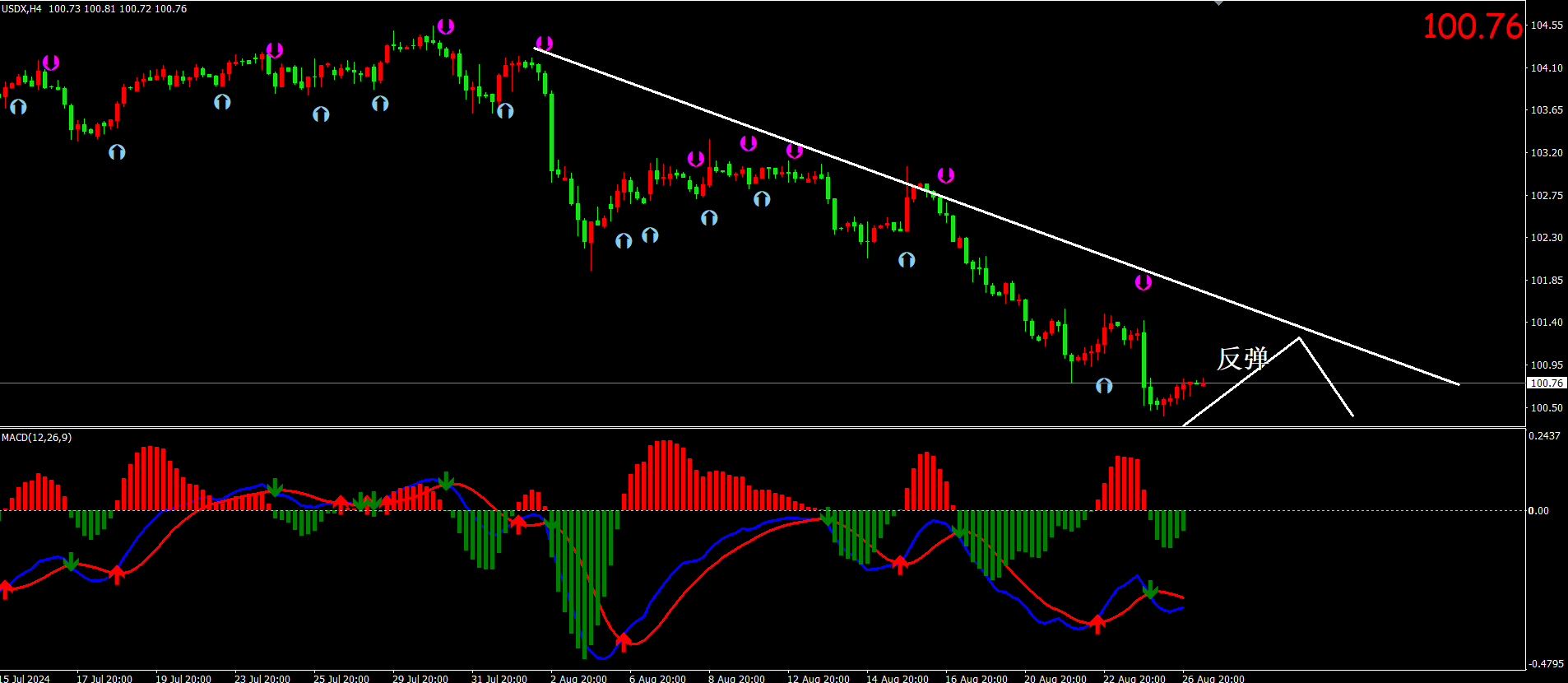Click the 25 Jul 20:00 time label
Screen dimensions: 1568x683
click(341, 679)
